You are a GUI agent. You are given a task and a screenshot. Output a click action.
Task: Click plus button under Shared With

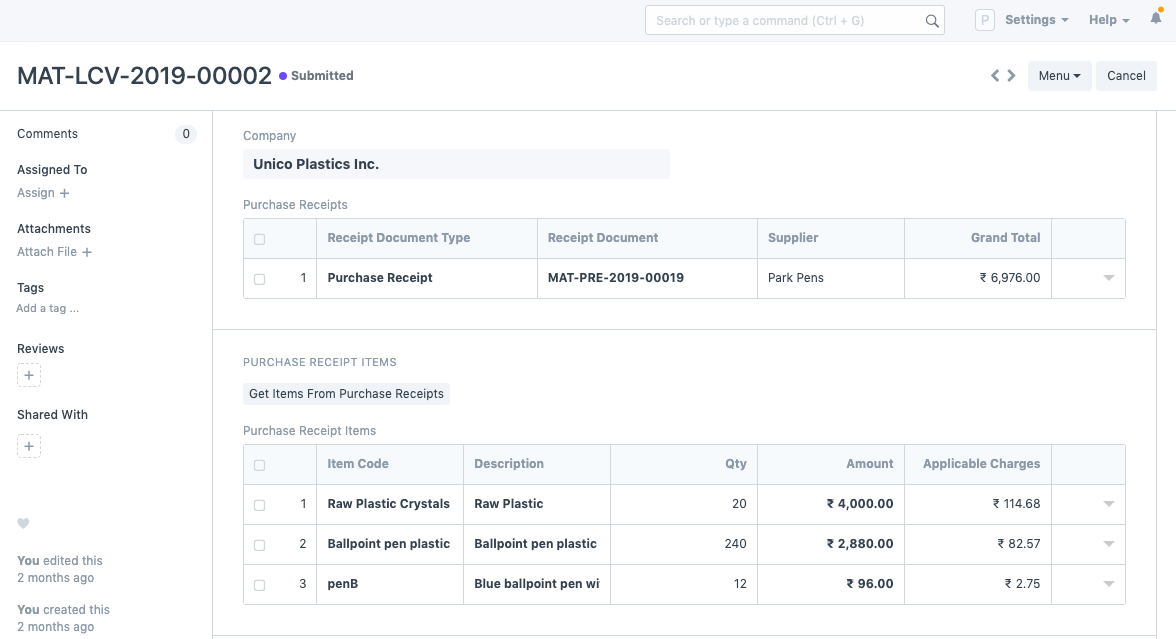(29, 446)
